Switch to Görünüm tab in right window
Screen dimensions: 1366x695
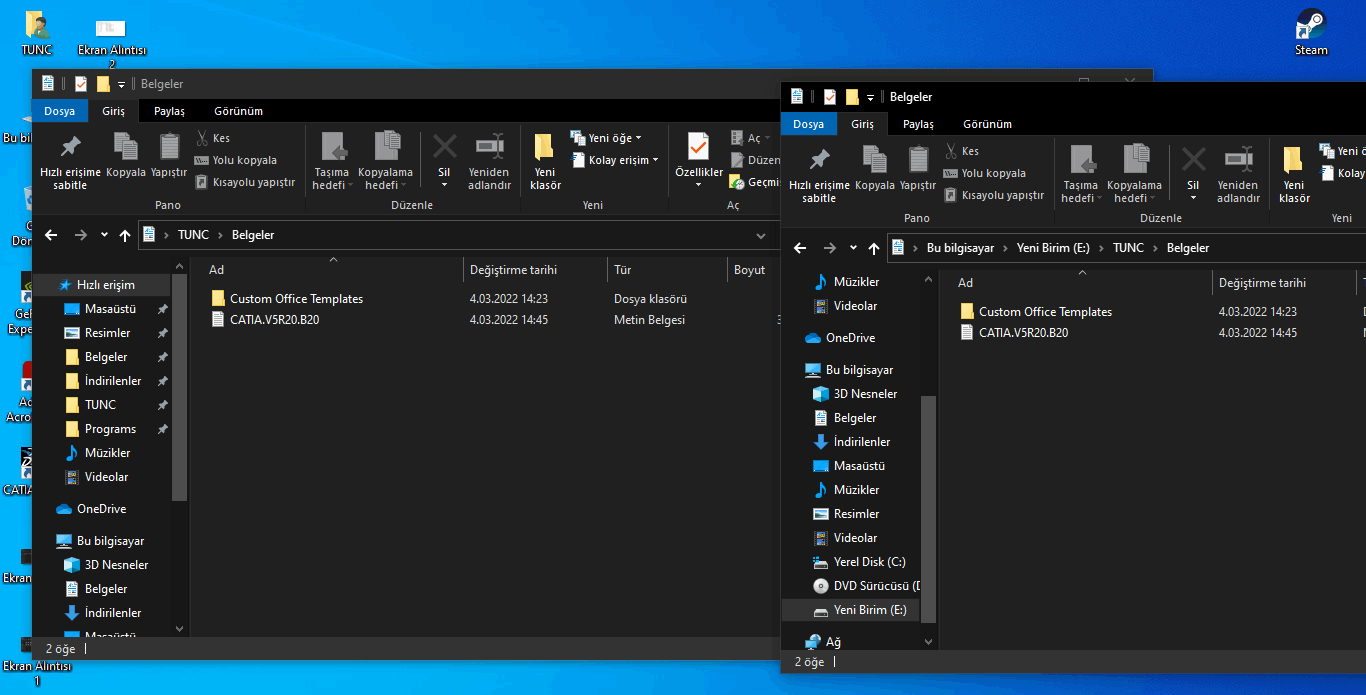pos(987,124)
